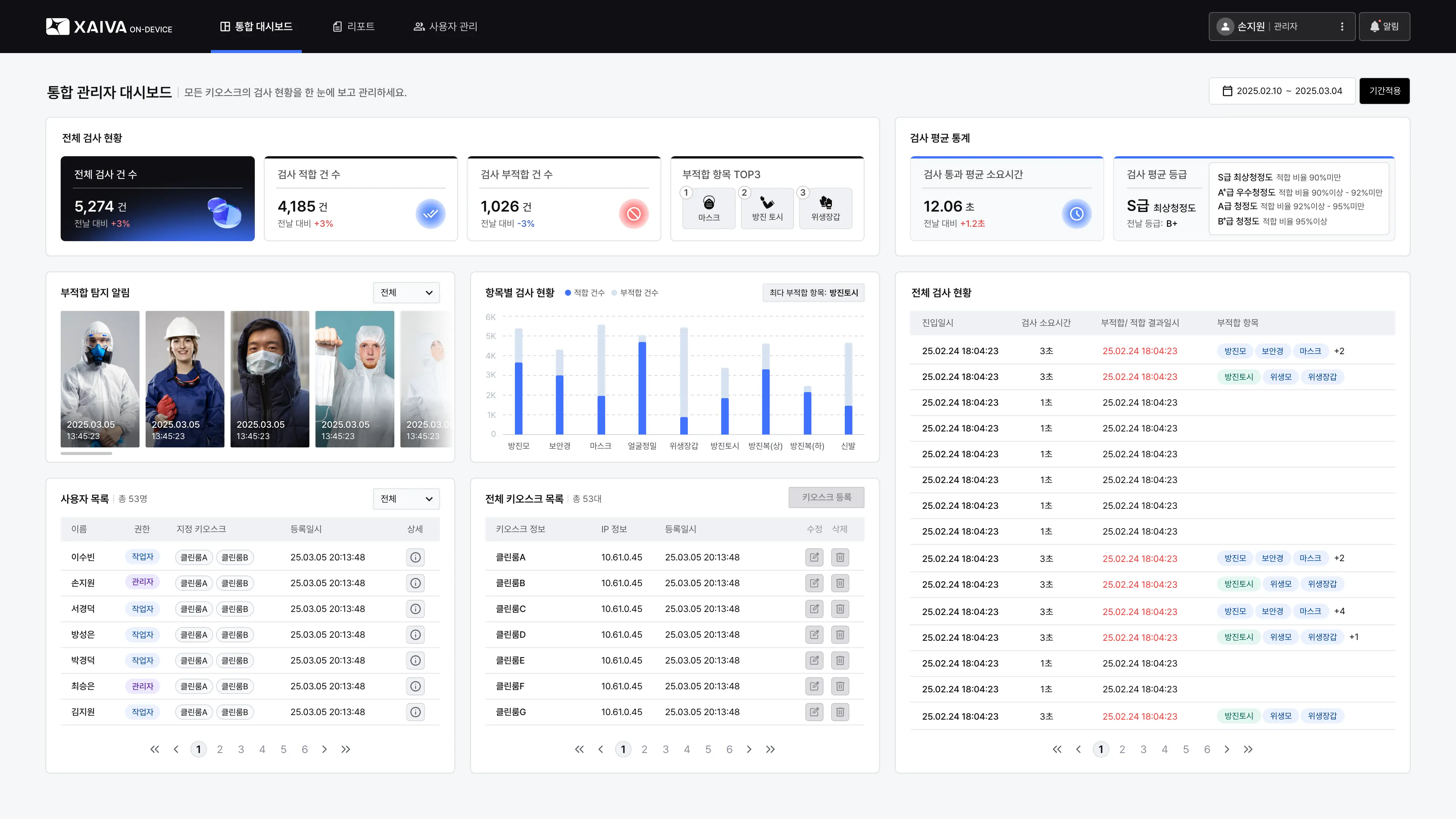Image resolution: width=1456 pixels, height=819 pixels.
Task: Click the clock icon in 검사 통과 평균 소요시간
Action: coord(1077,213)
